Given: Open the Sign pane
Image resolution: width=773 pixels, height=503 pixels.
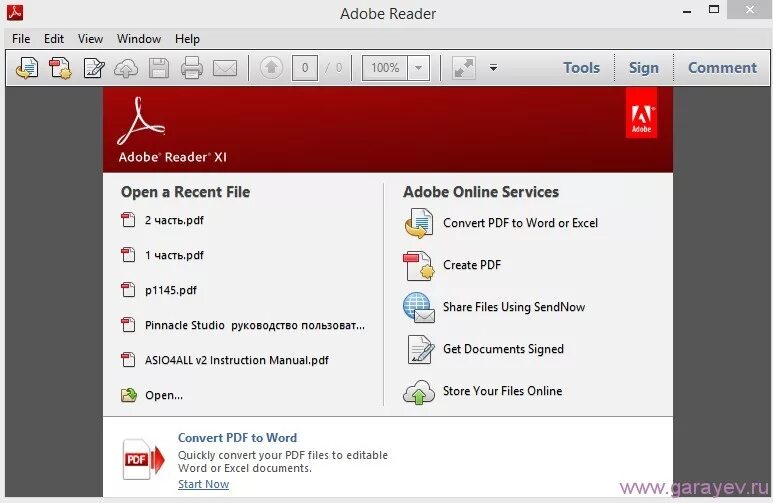Looking at the screenshot, I should point(644,68).
